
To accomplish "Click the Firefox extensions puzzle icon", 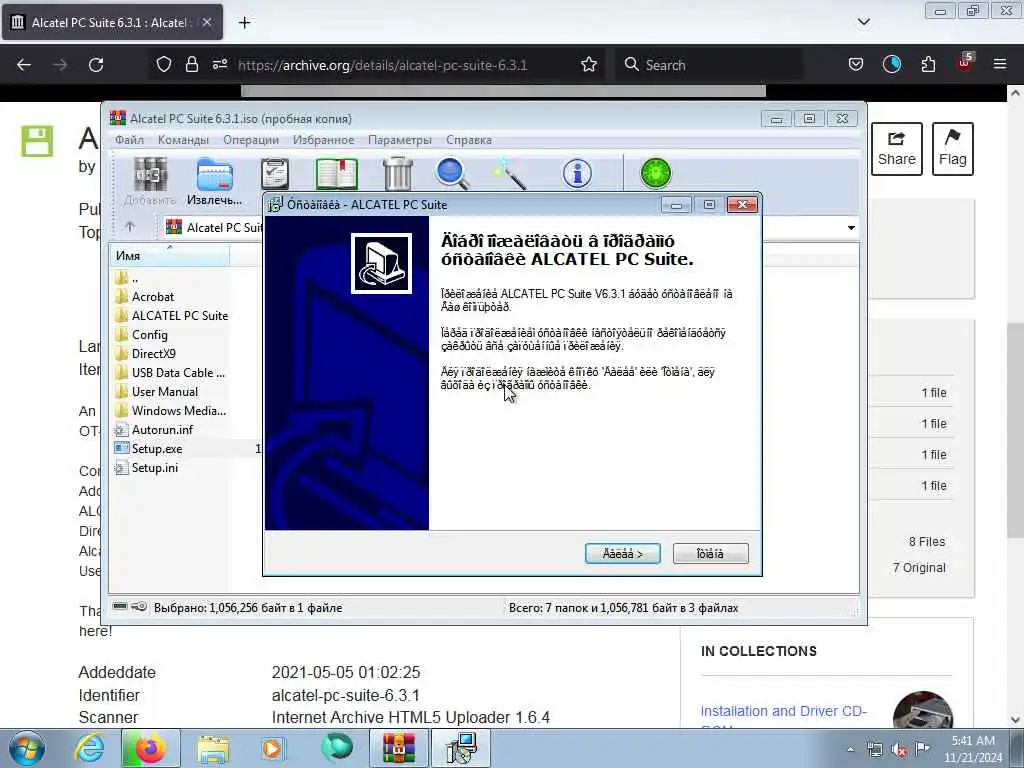I will point(928,64).
